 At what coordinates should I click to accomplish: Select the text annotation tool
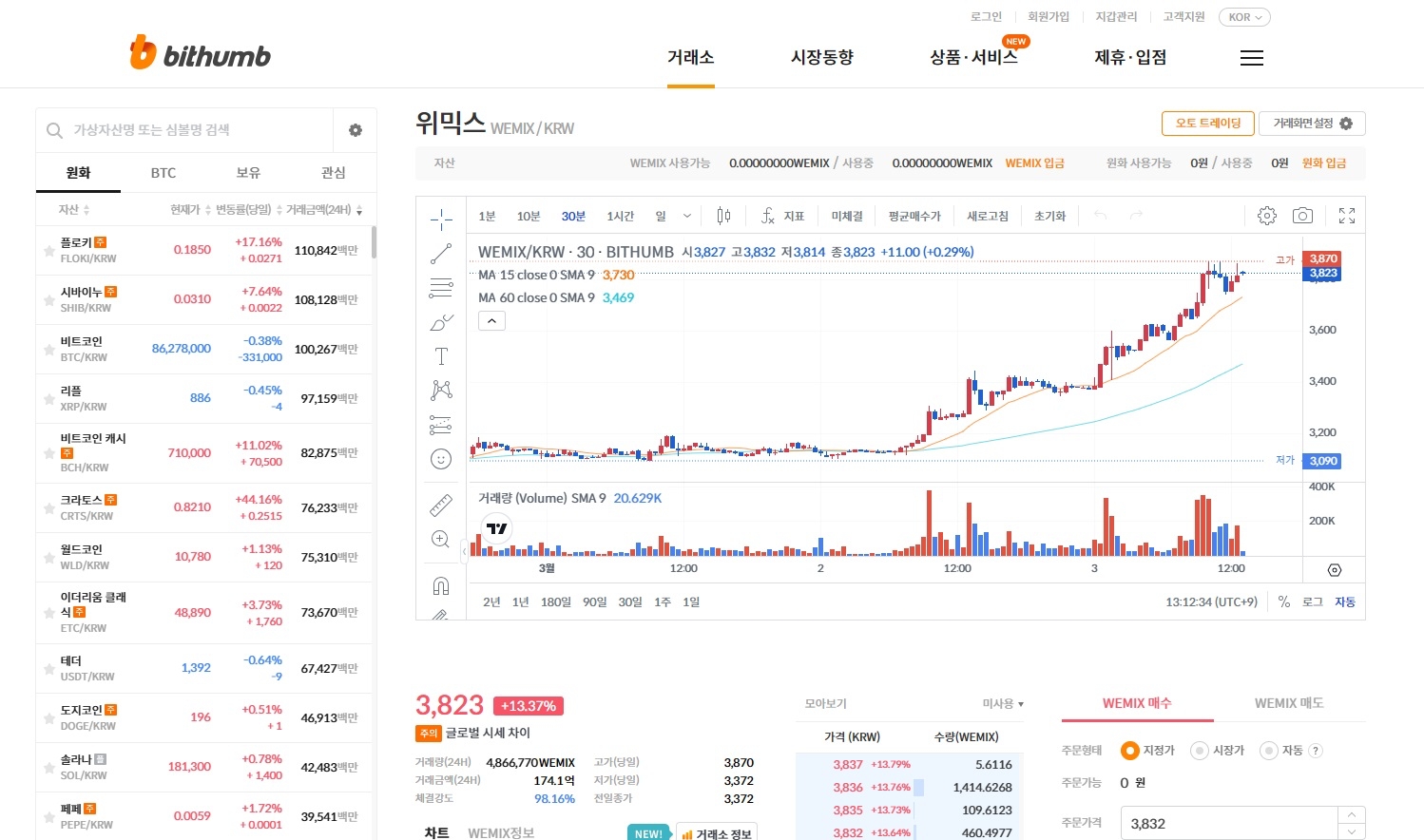tap(441, 356)
